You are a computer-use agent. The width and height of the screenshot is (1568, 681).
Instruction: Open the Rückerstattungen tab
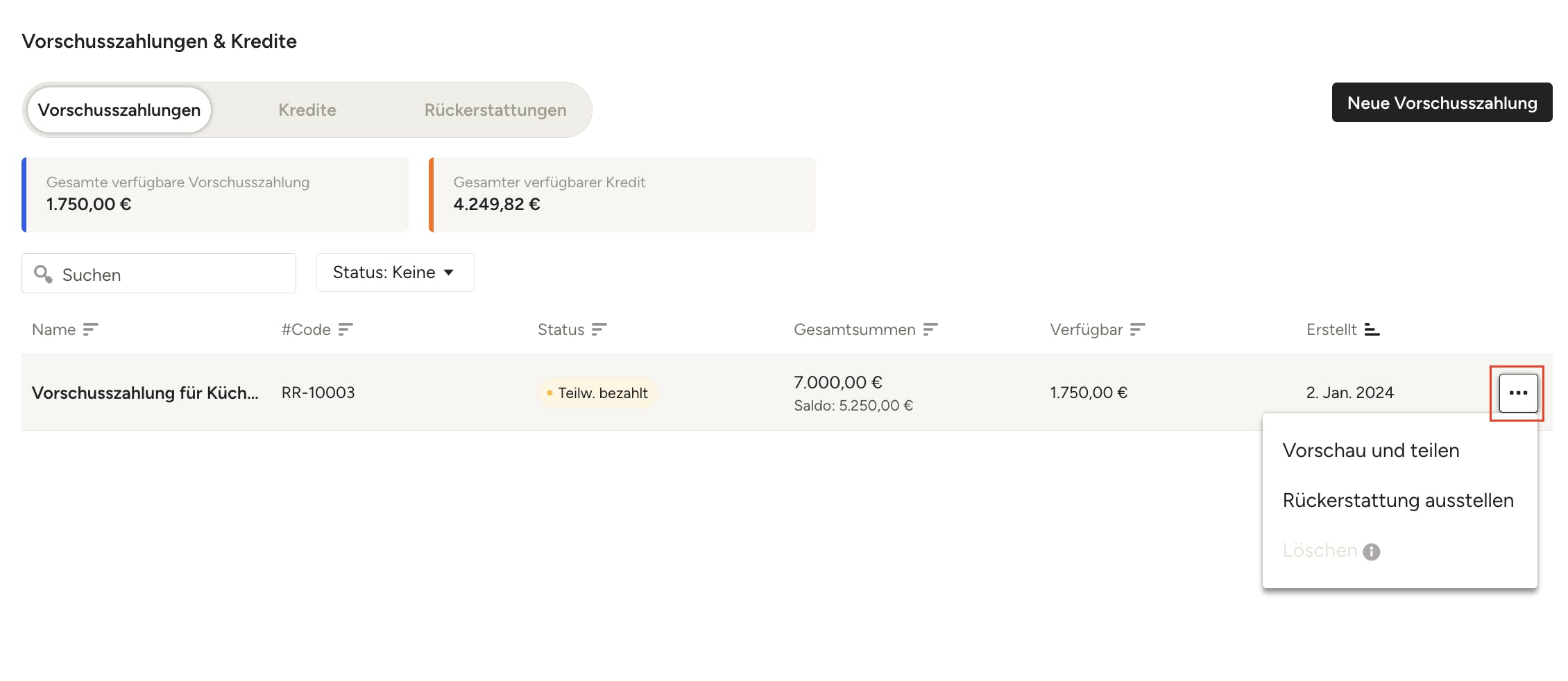coord(495,110)
